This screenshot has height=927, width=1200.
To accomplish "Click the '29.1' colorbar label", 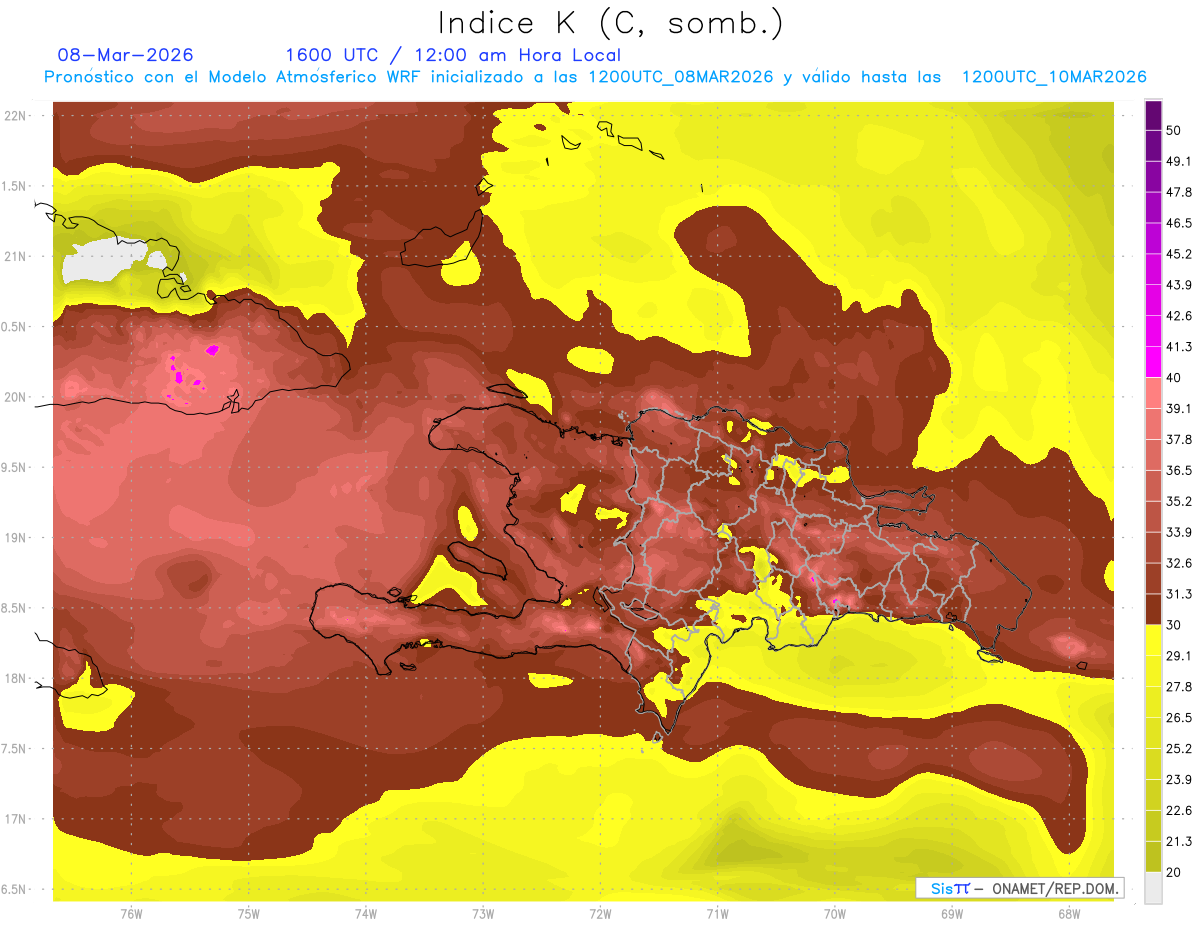I will point(1179,656).
